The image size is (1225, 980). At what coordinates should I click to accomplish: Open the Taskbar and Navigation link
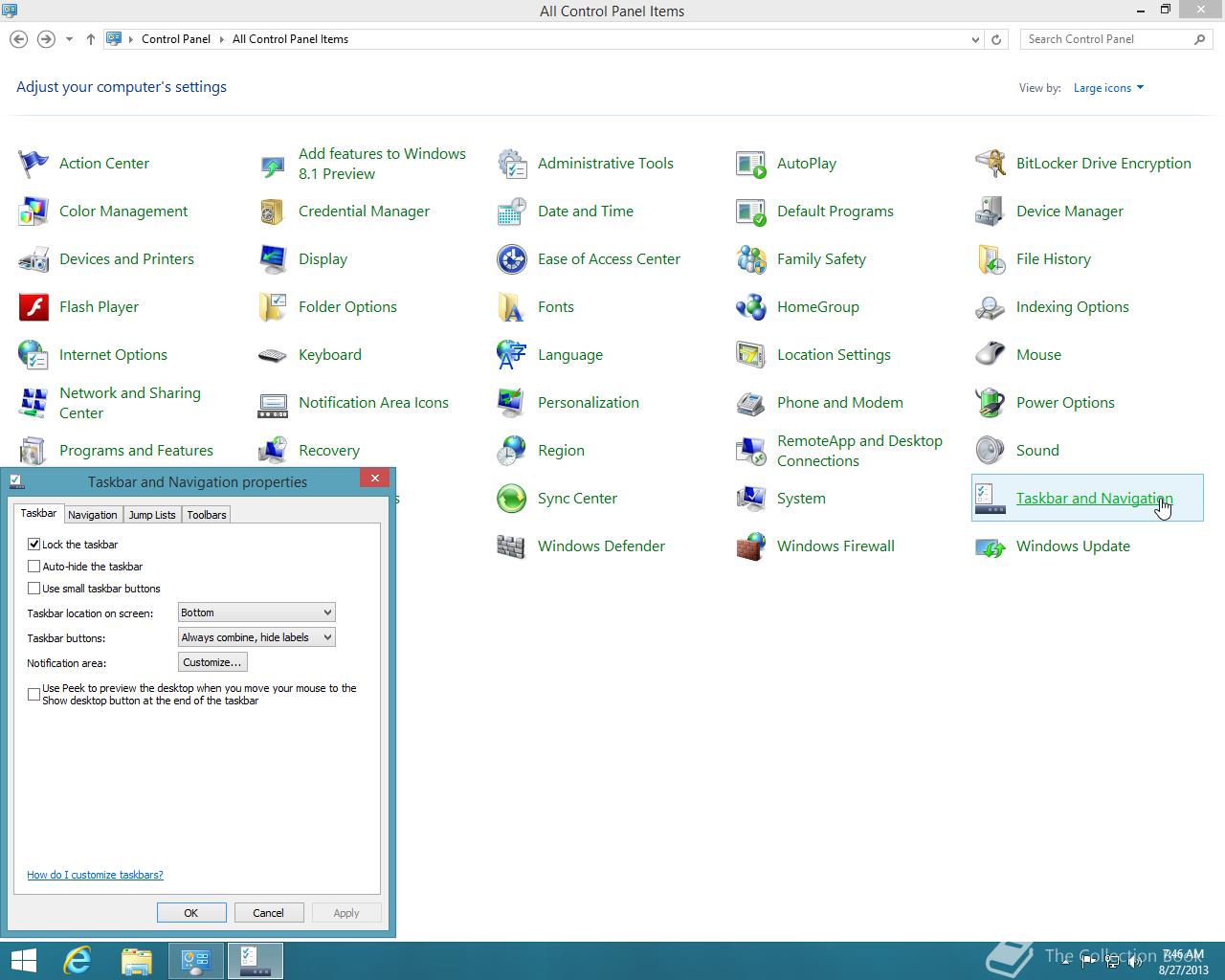click(1094, 499)
